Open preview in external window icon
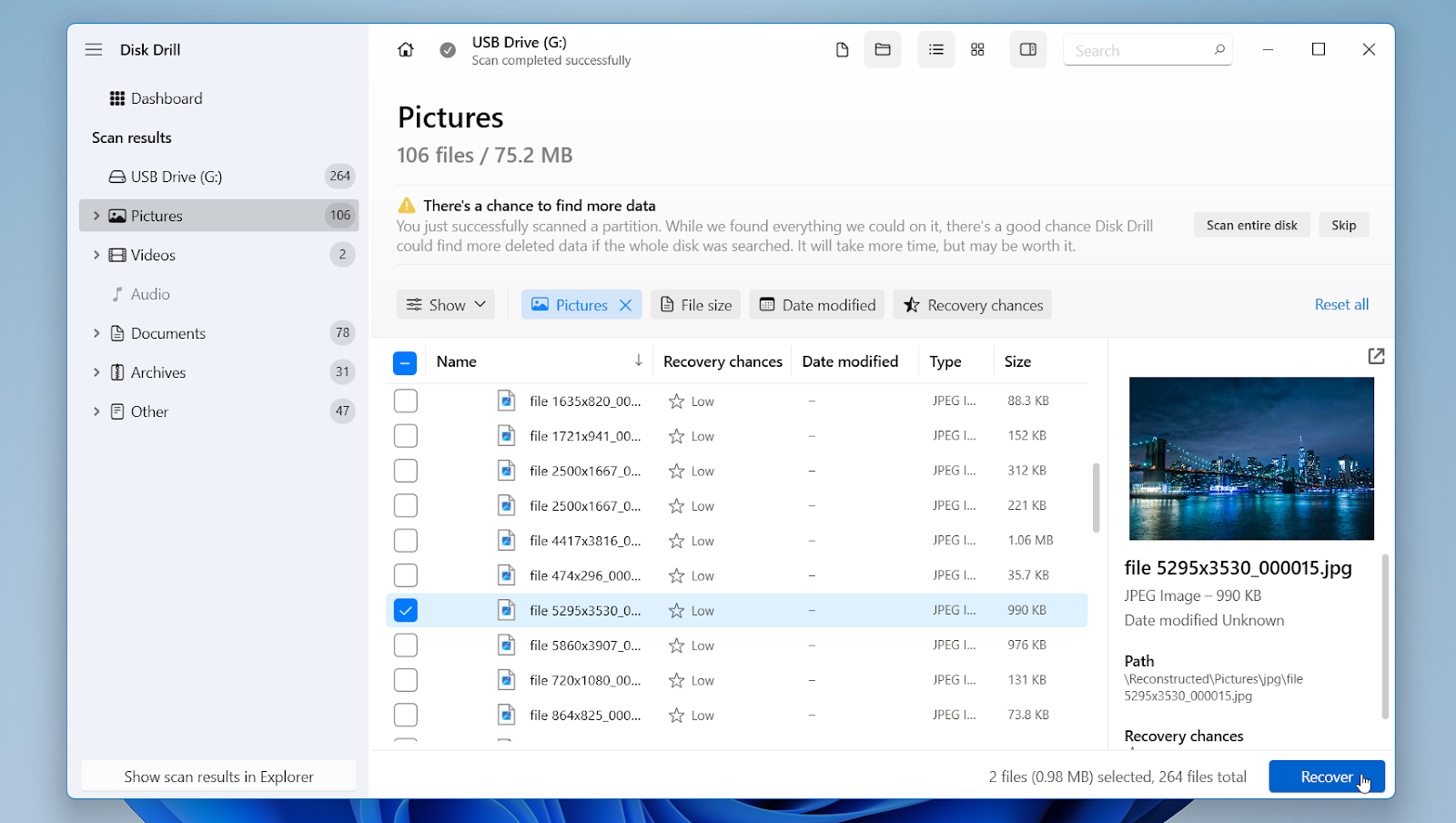The image size is (1456, 823). [x=1376, y=357]
